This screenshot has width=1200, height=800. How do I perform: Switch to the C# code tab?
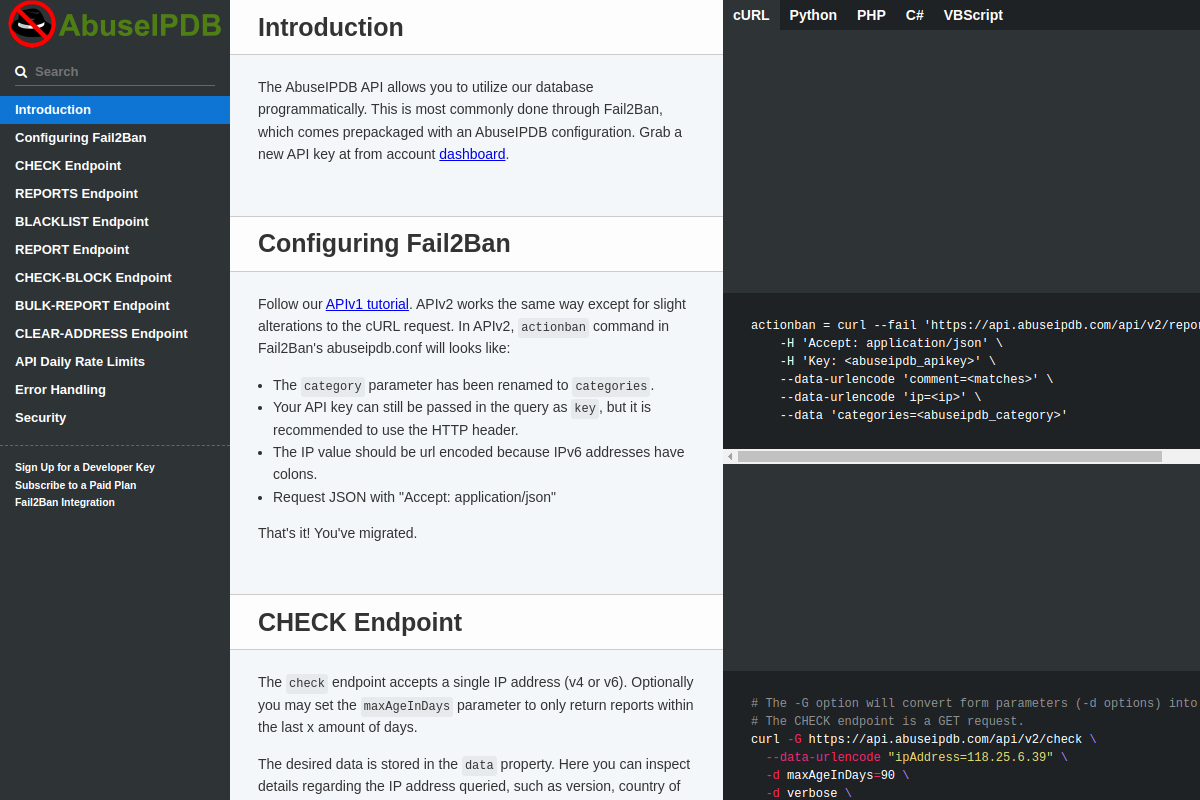(915, 15)
